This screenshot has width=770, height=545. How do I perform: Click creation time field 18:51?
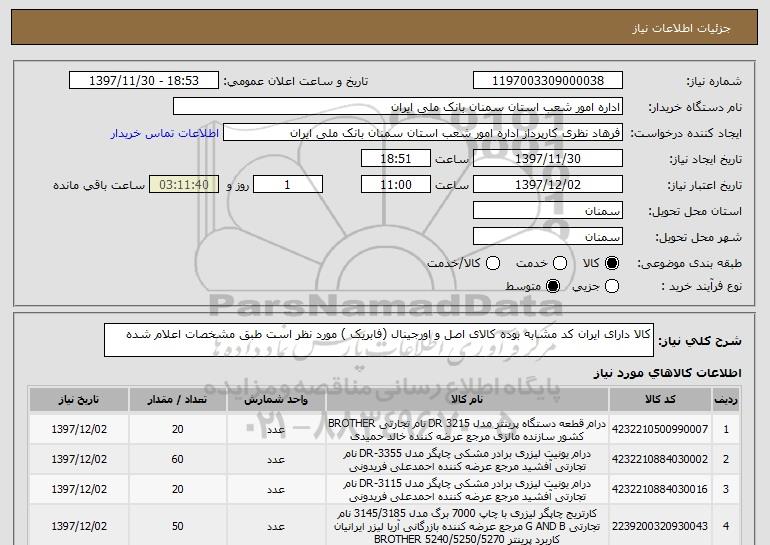point(396,159)
